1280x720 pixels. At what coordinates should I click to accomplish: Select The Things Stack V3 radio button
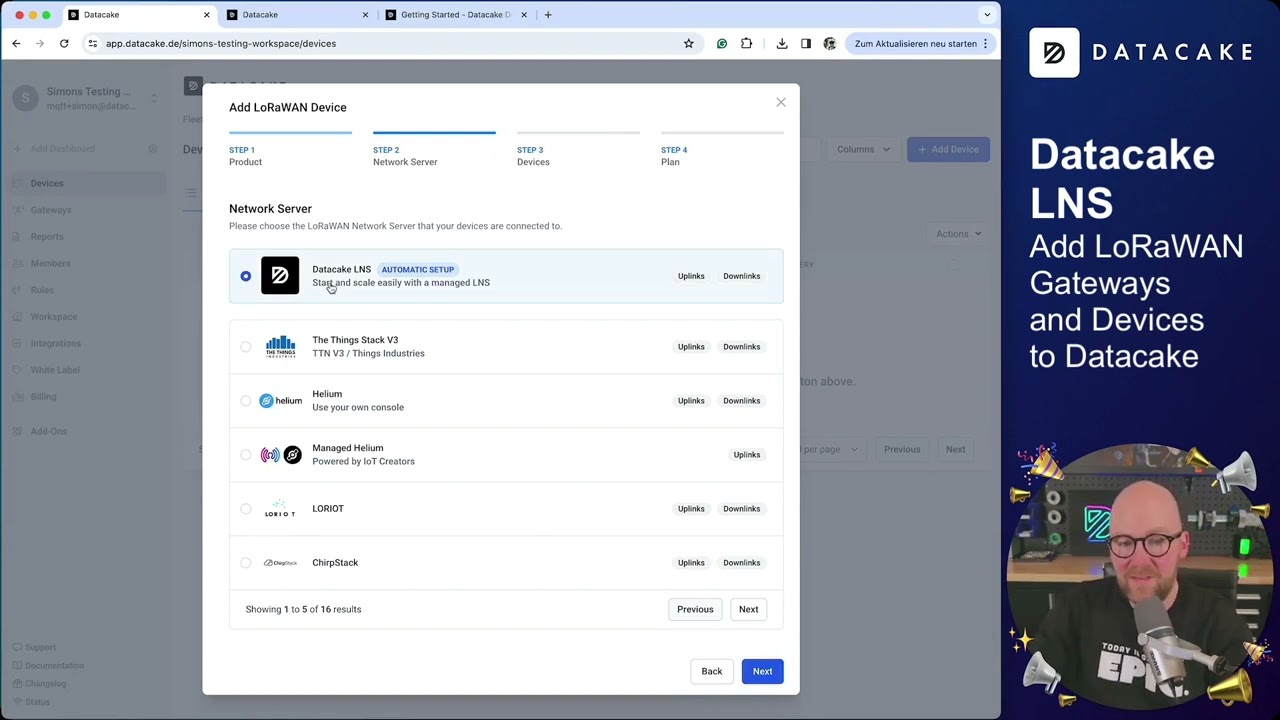point(246,347)
